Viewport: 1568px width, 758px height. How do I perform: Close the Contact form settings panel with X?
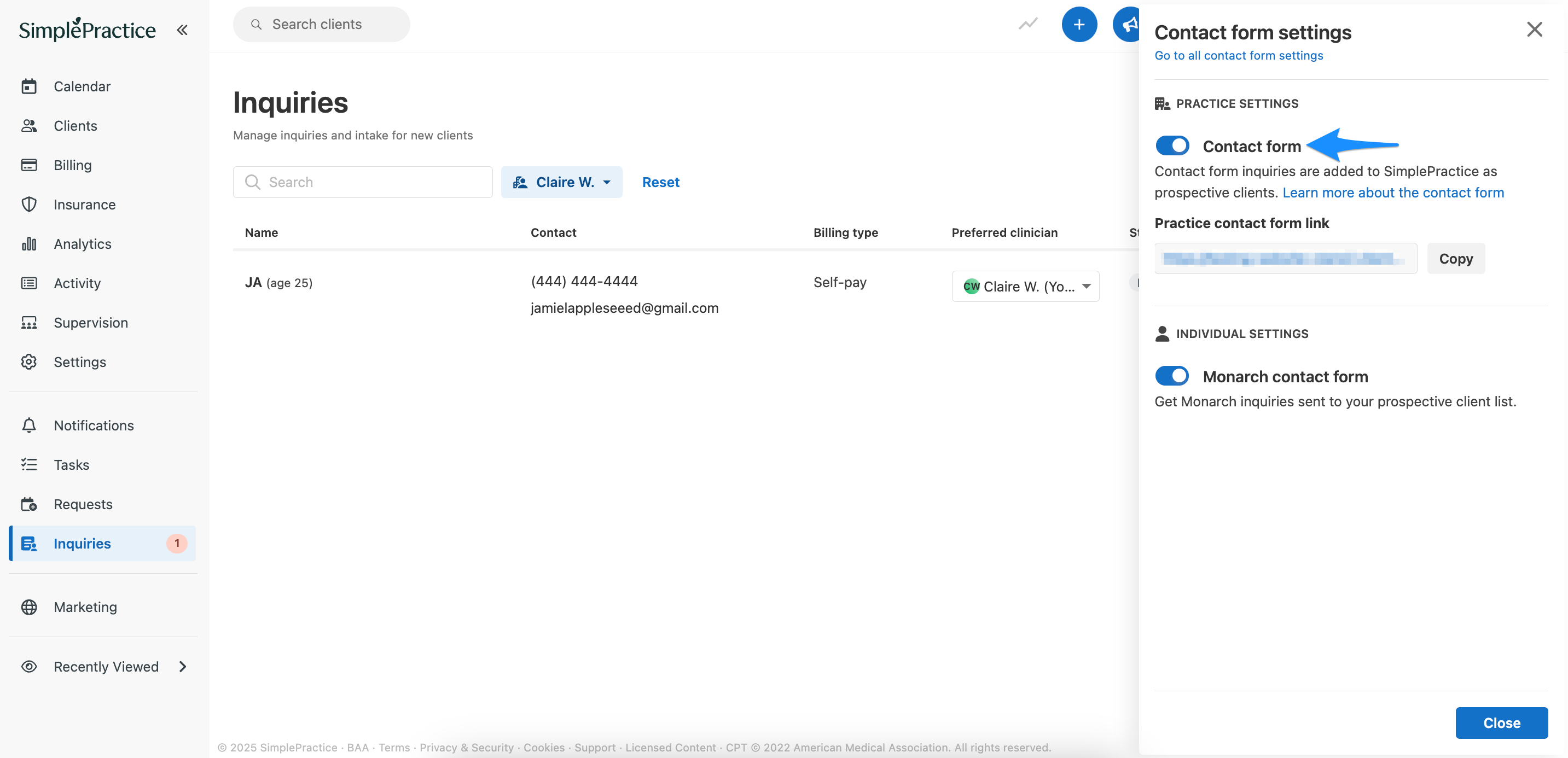pos(1534,29)
